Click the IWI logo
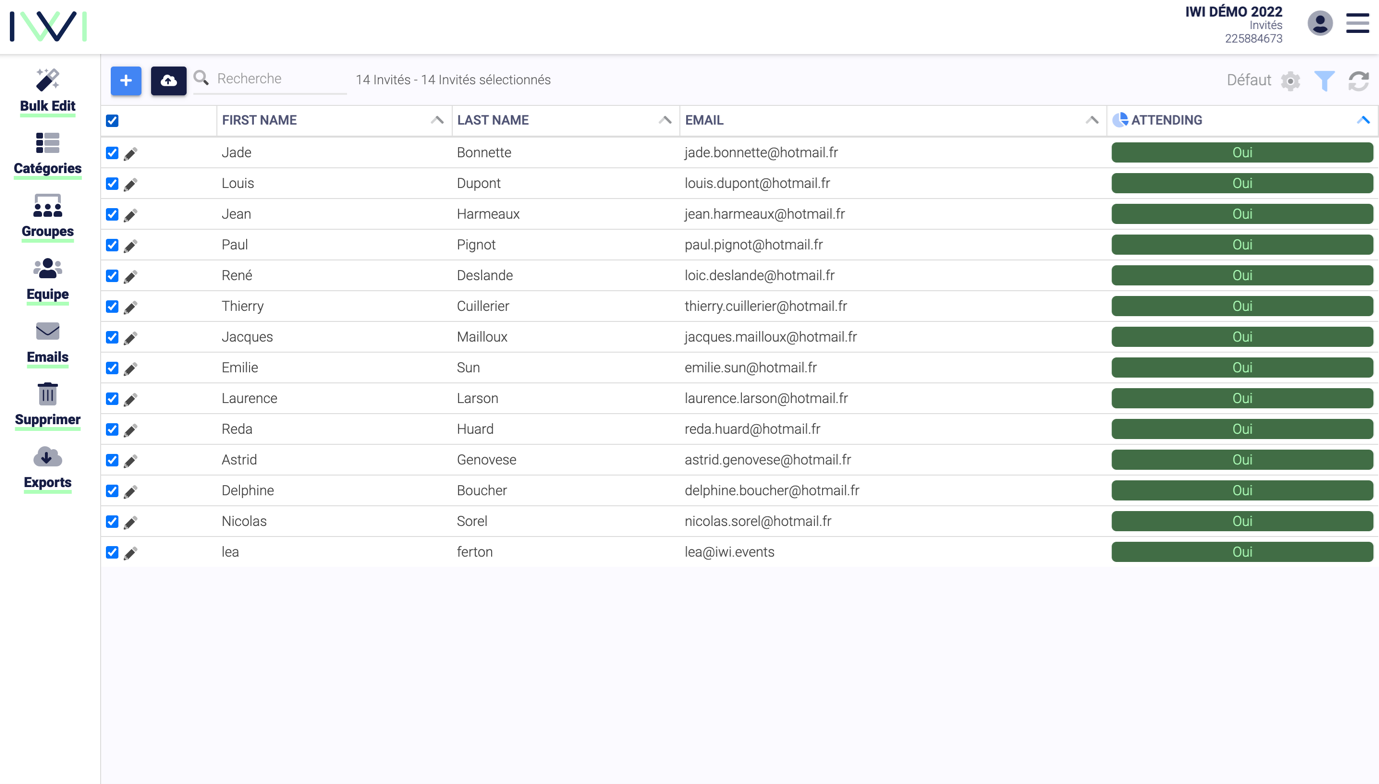1379x784 pixels. pyautogui.click(x=48, y=26)
